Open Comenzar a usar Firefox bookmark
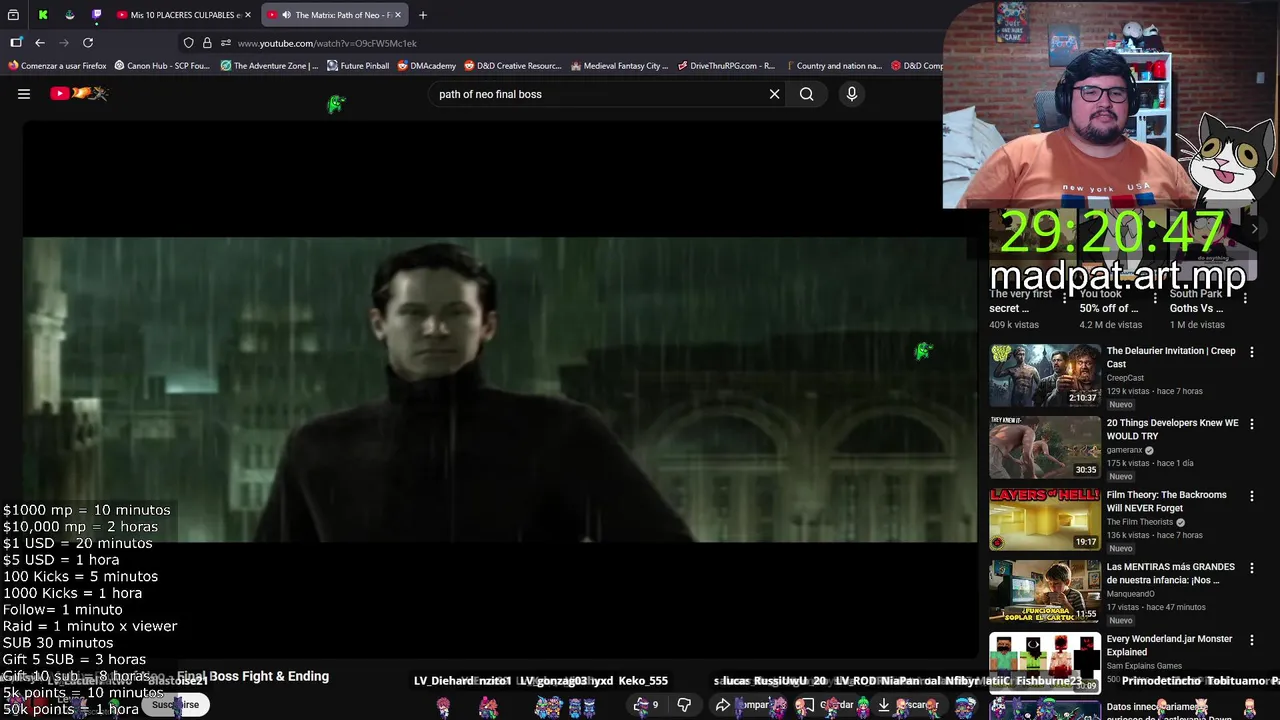 57,66
